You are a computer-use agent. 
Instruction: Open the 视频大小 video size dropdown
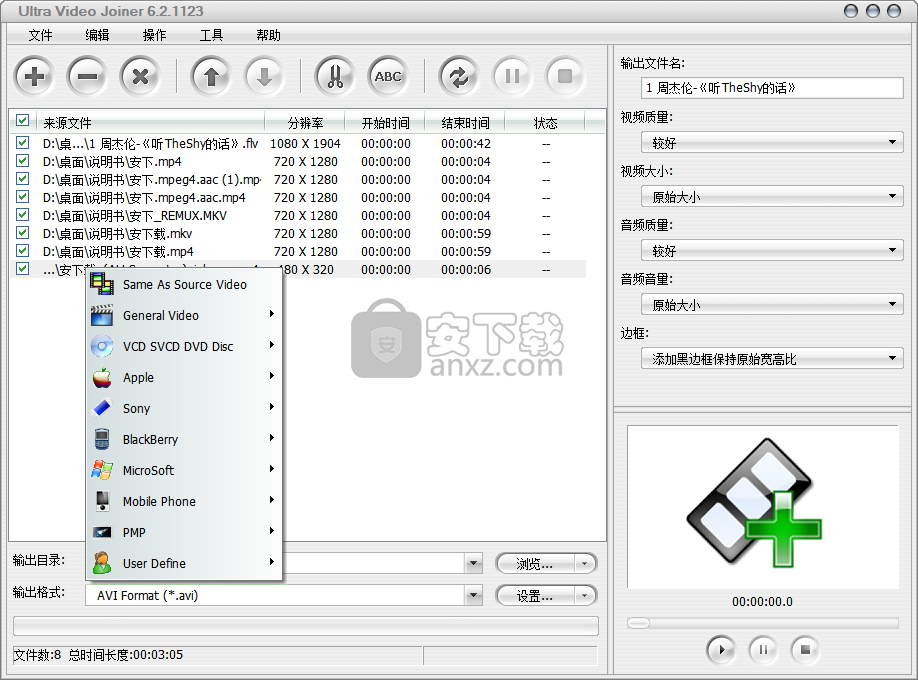point(772,196)
